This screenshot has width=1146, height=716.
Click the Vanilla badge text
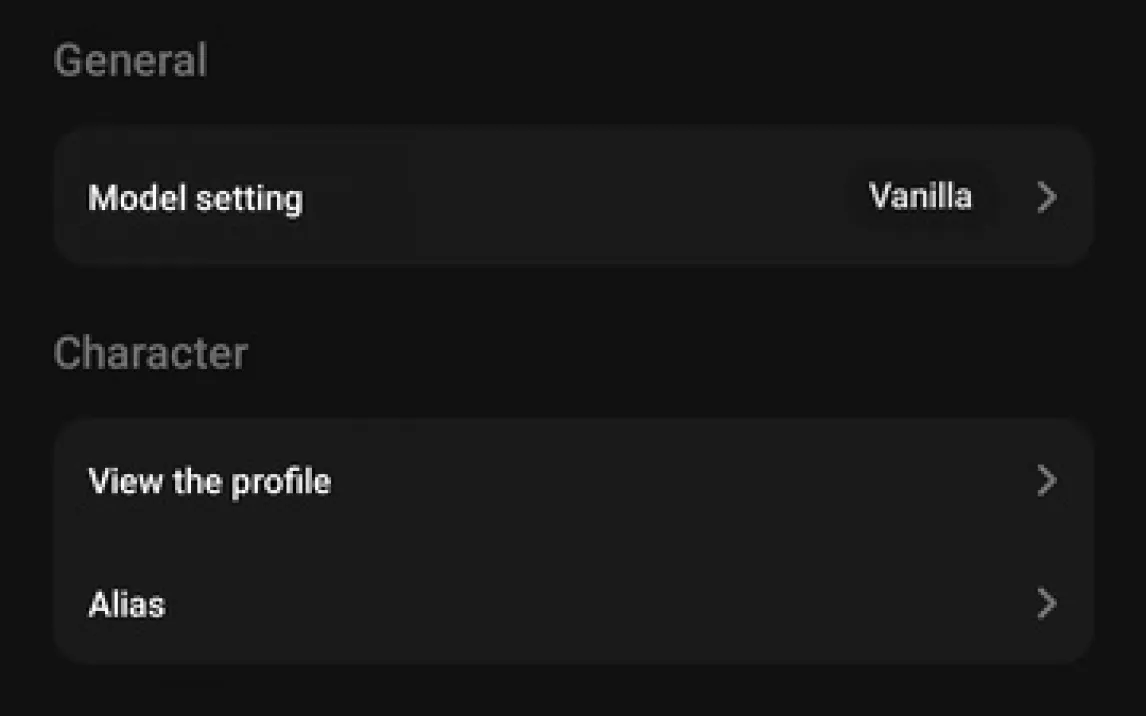coord(920,196)
